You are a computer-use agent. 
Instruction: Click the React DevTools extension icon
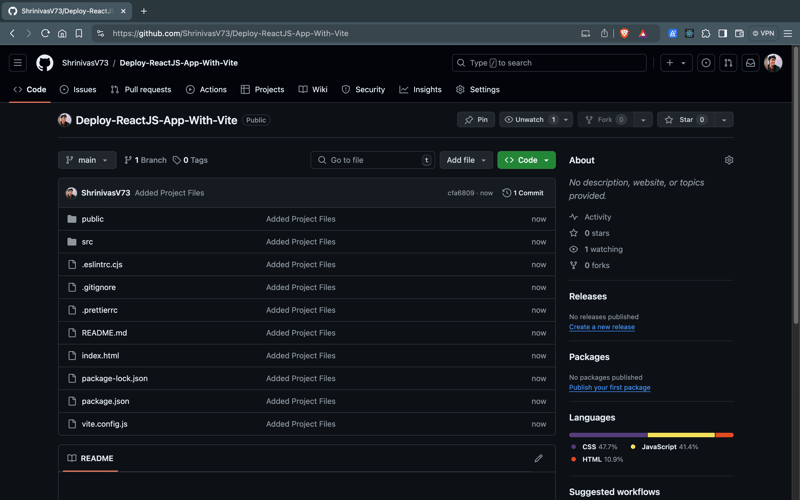(689, 33)
